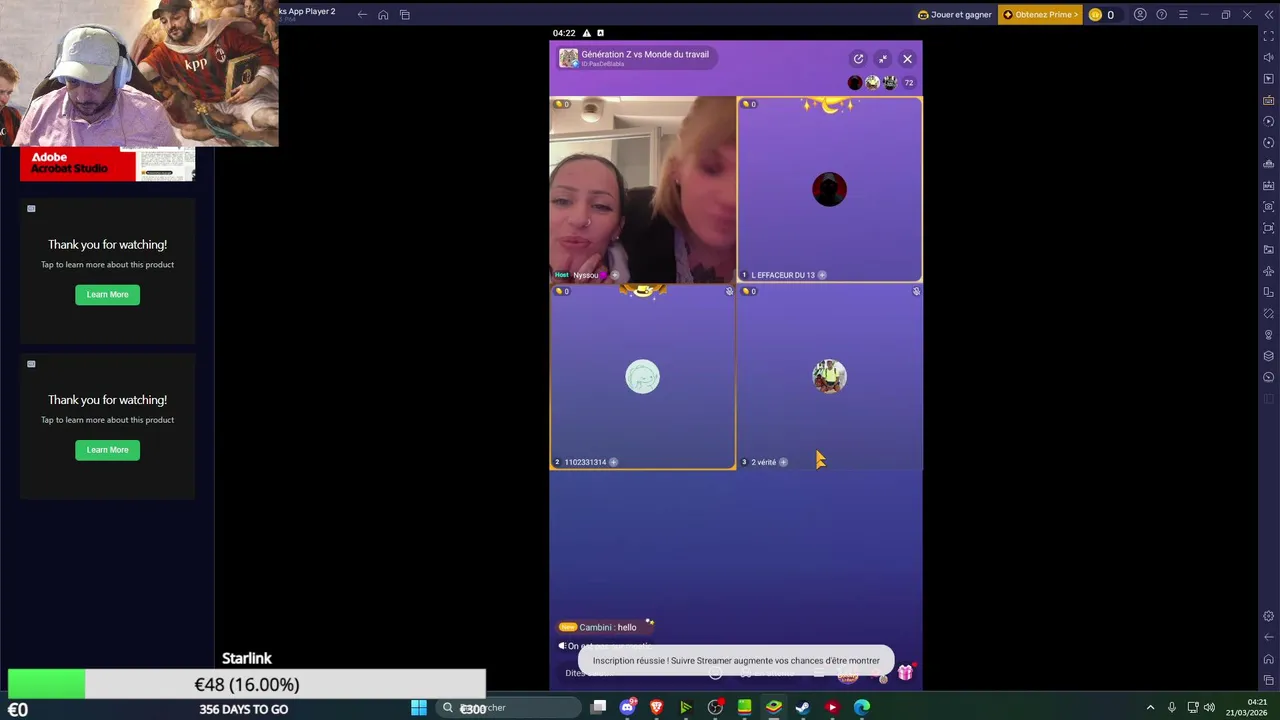The width and height of the screenshot is (1280, 720).
Task: Click the Jouer et gagner button
Action: tap(955, 15)
